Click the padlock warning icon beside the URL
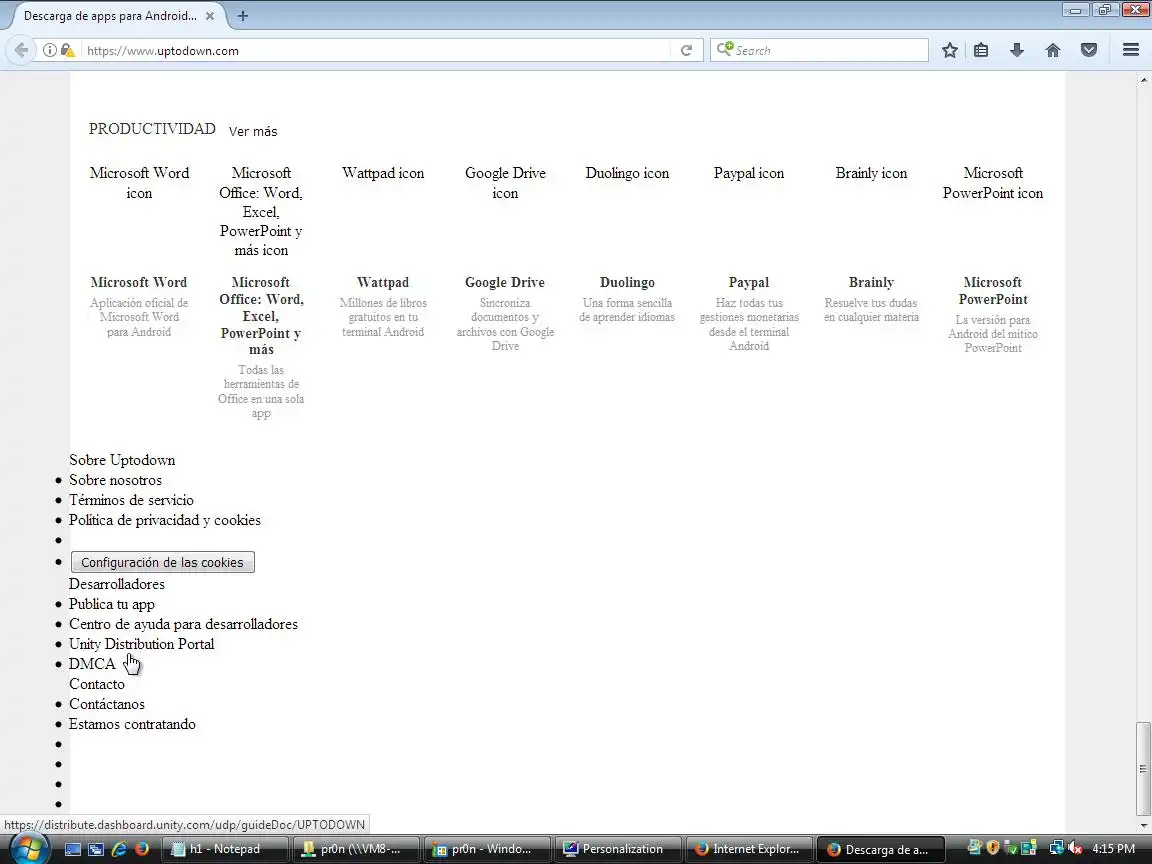 click(67, 50)
